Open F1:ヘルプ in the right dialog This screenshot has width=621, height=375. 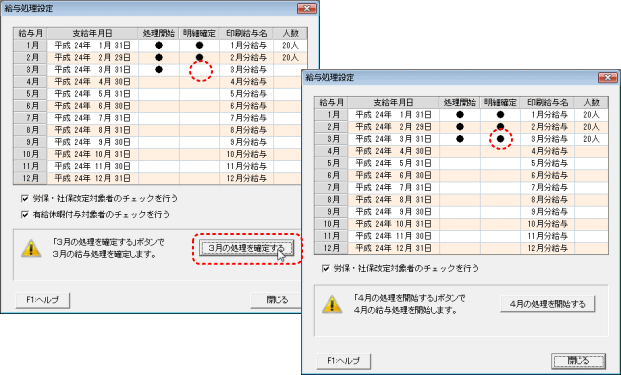pos(344,361)
